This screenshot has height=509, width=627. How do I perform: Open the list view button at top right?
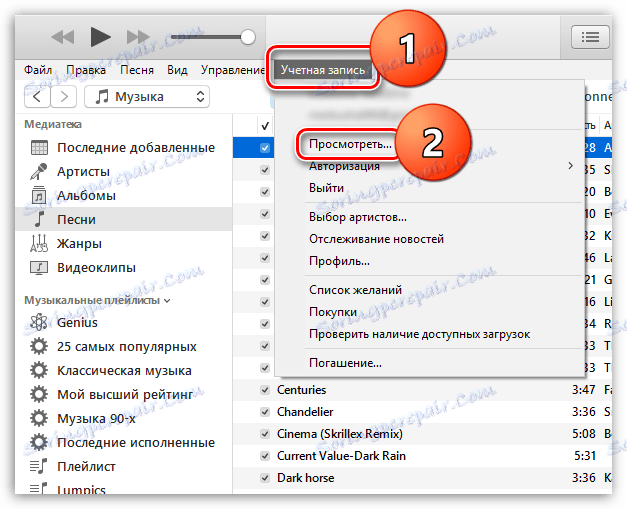[590, 37]
